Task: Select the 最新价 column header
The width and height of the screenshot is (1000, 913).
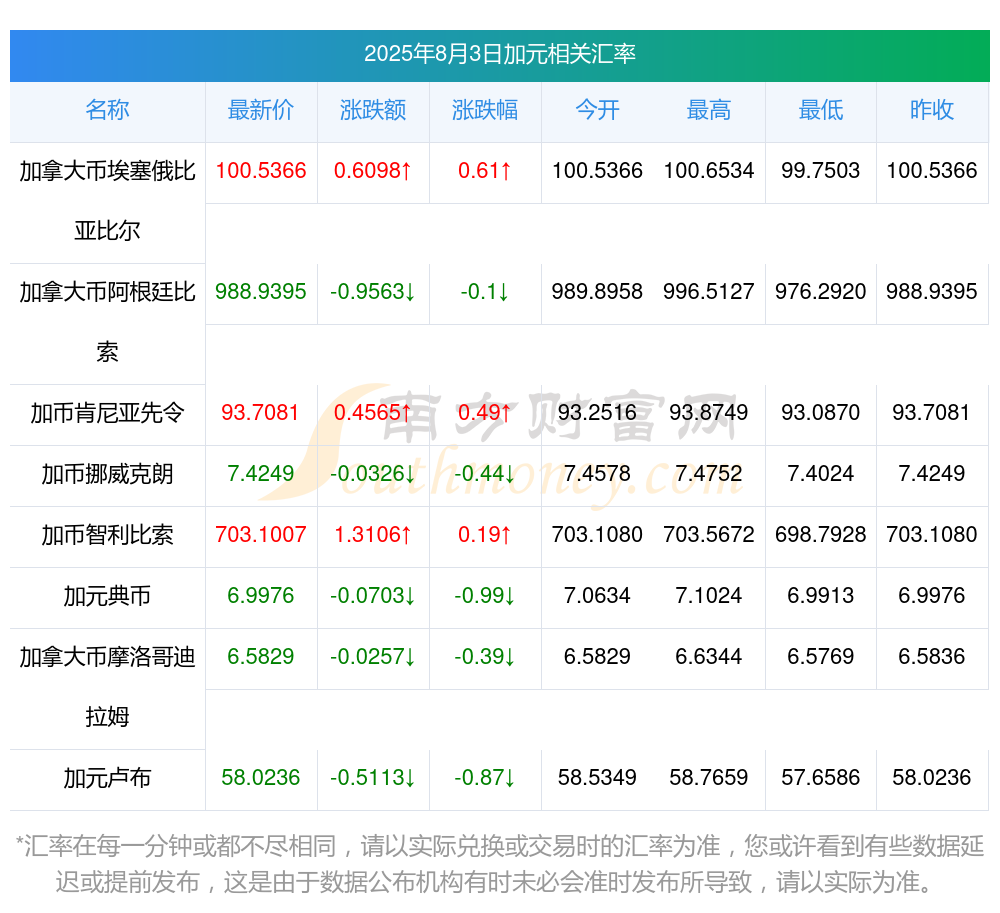Action: (x=261, y=110)
